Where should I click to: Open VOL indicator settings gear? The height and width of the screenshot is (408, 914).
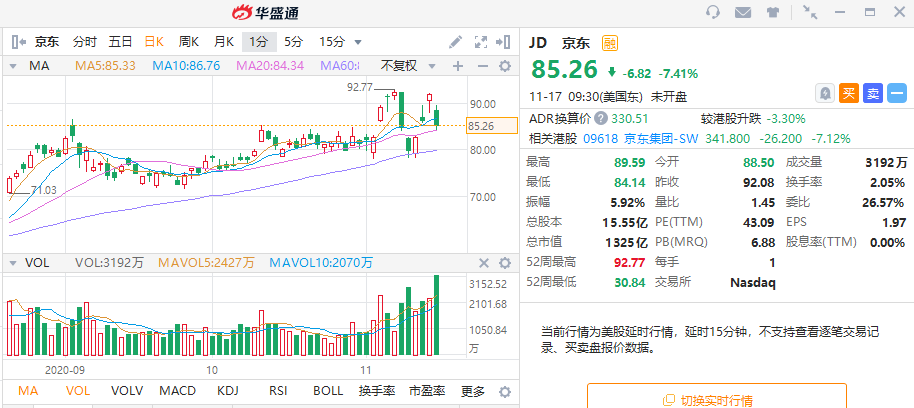point(505,263)
